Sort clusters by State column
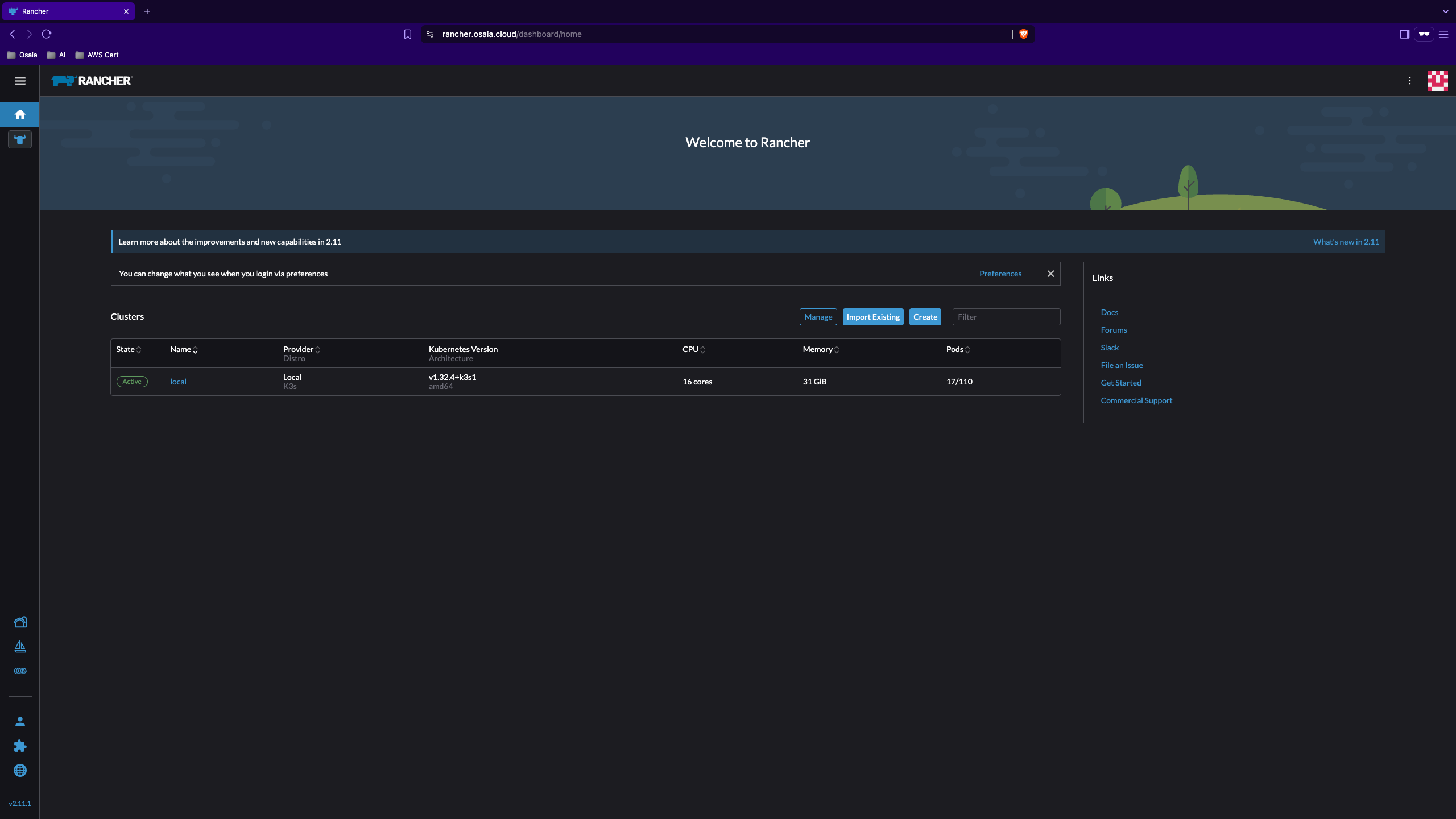This screenshot has width=1456, height=819. [x=129, y=349]
